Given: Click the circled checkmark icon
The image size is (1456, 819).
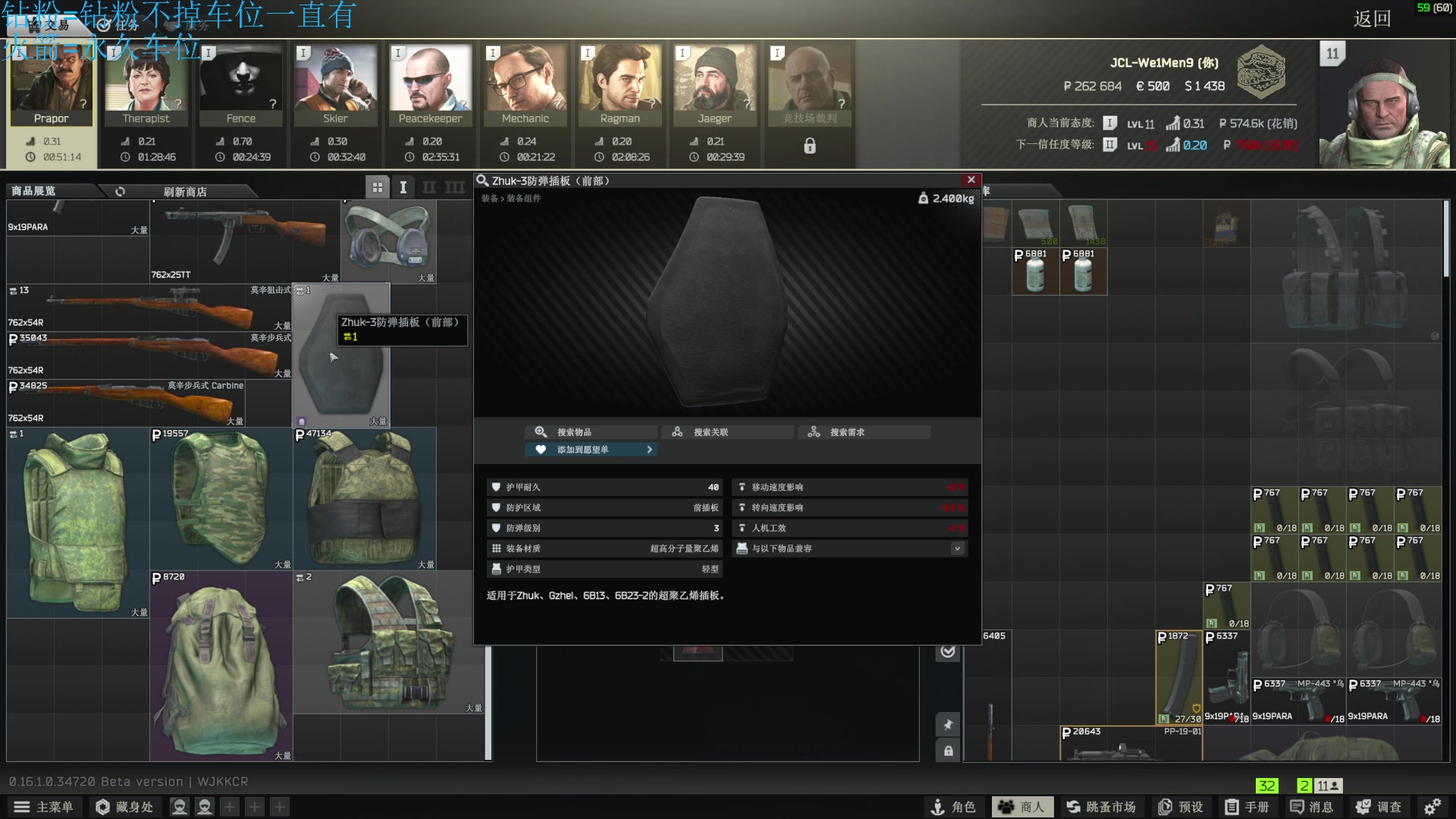Looking at the screenshot, I should (x=948, y=651).
